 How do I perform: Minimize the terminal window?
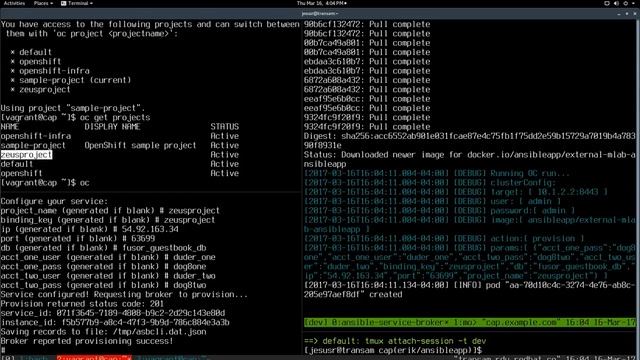[x=619, y=13]
